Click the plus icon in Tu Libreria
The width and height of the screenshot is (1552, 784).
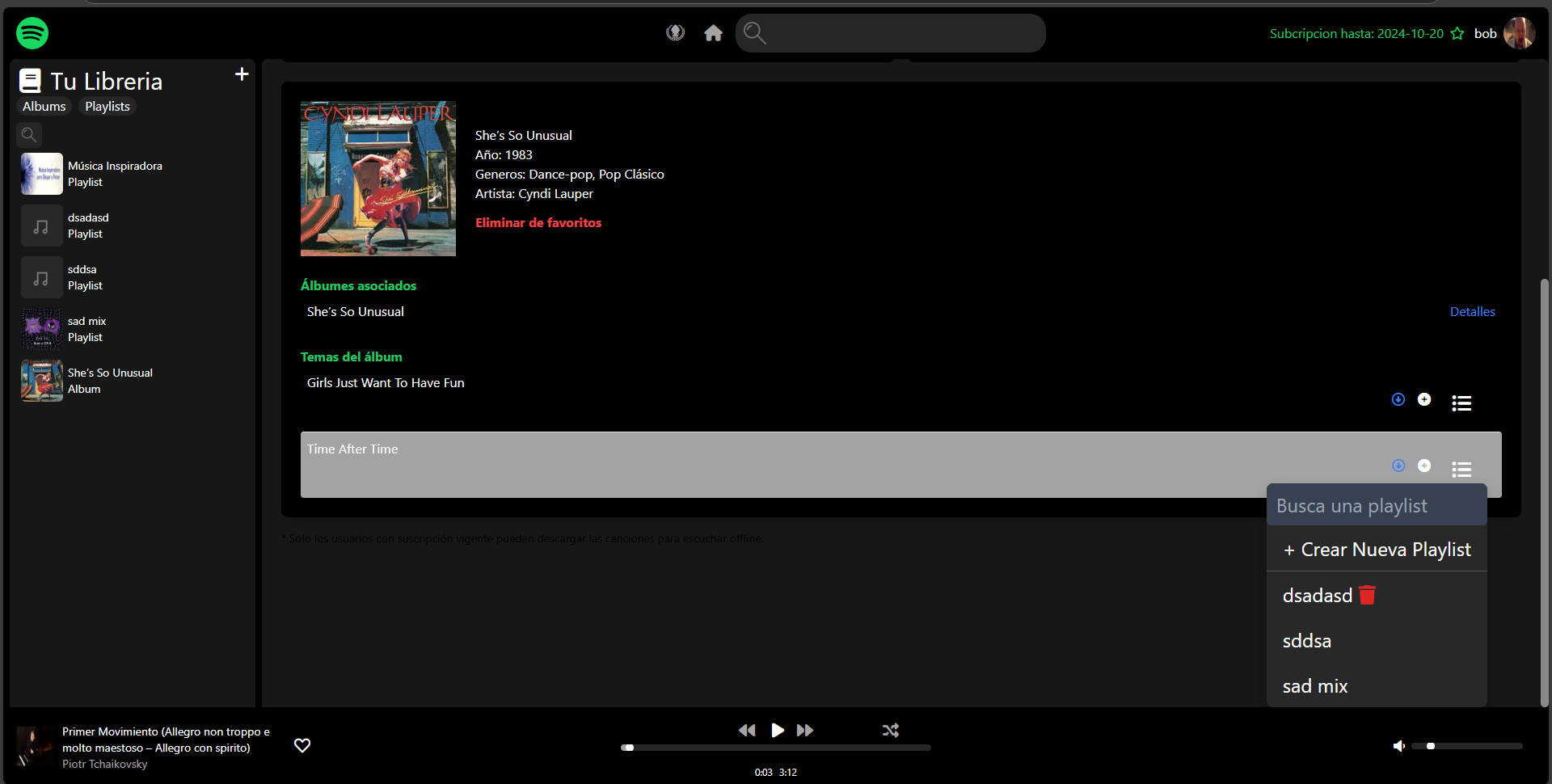pos(242,74)
